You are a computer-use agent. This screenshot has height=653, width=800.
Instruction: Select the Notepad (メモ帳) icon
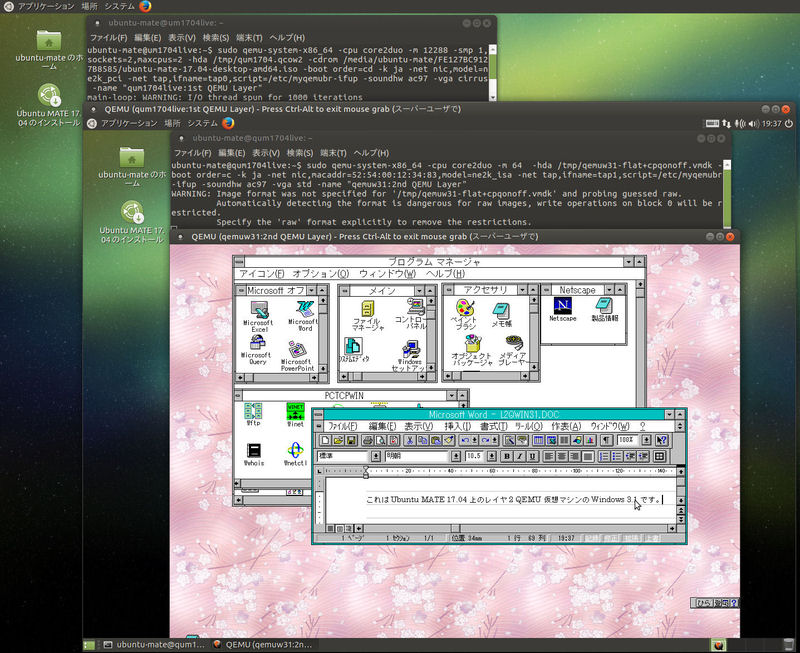[x=502, y=315]
